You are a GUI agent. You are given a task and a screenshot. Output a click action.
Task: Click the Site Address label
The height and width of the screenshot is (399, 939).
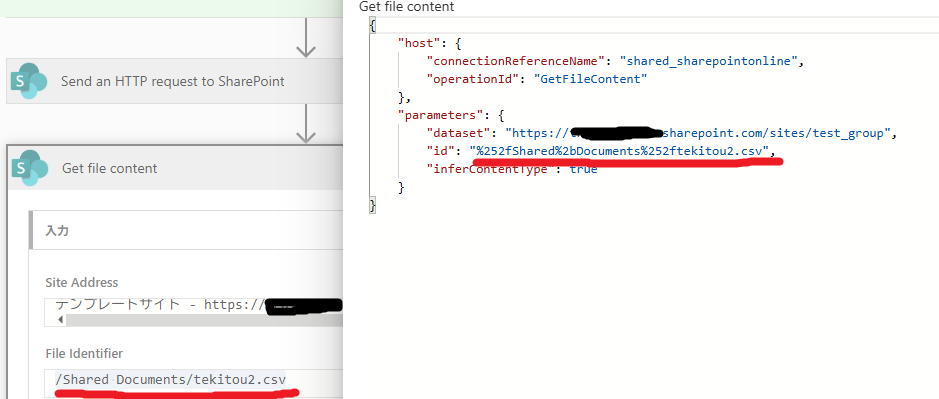[81, 282]
